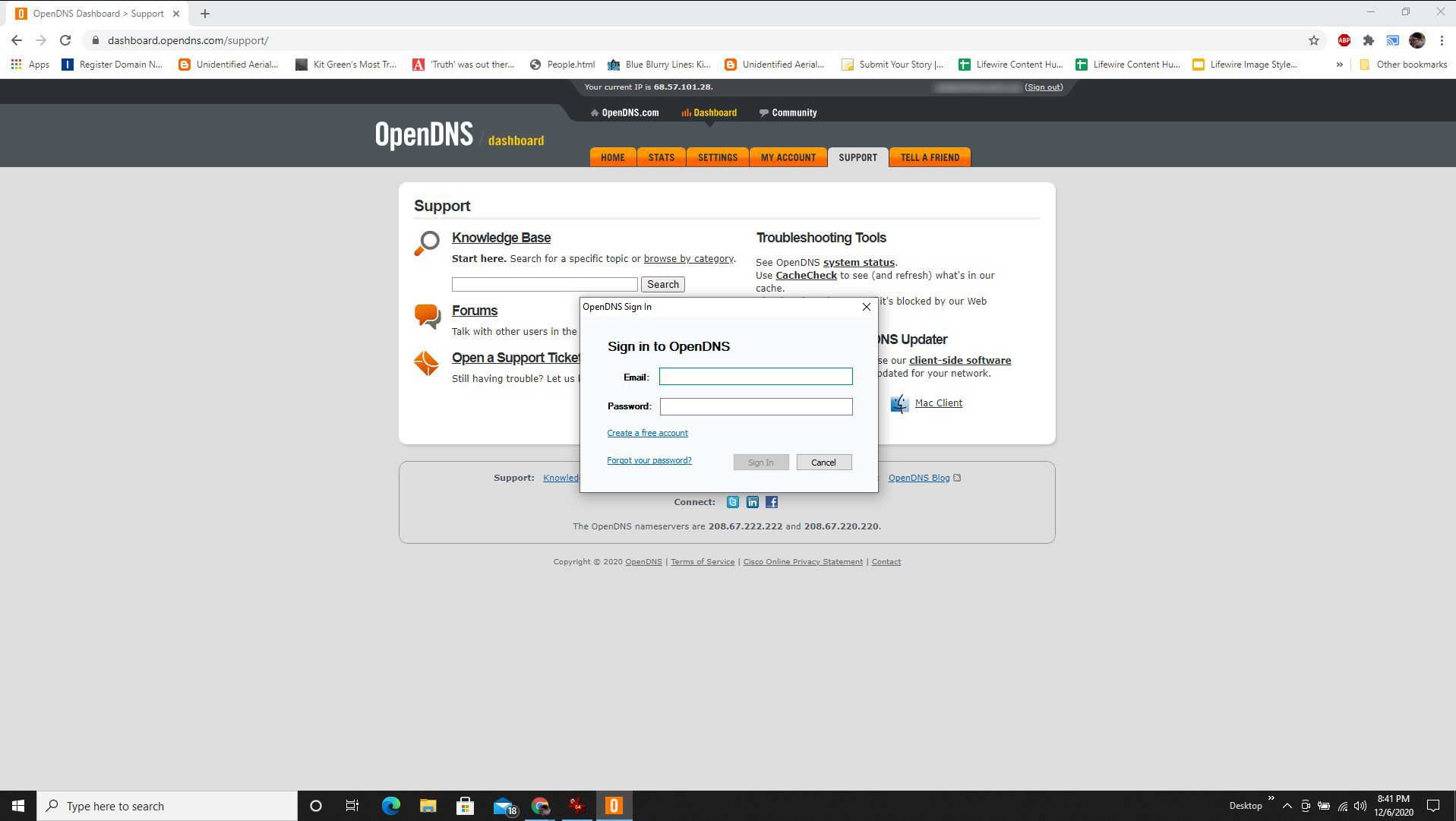Expand the Desktop toolbar chevron
The width and height of the screenshot is (1456, 821).
1271,797
